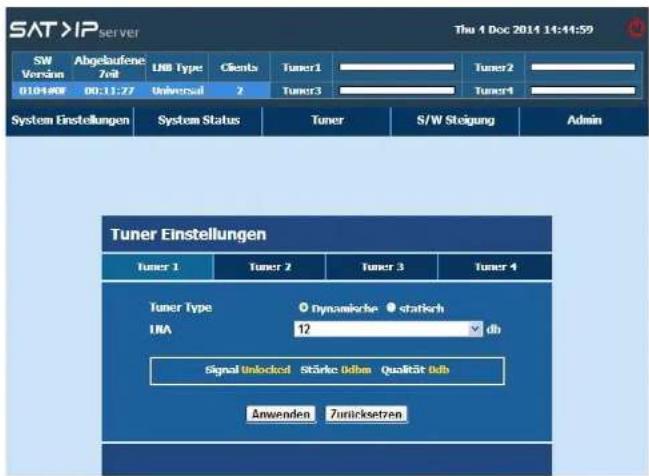Select the statisch tuner type radio
The width and height of the screenshot is (649, 476).
[391, 308]
